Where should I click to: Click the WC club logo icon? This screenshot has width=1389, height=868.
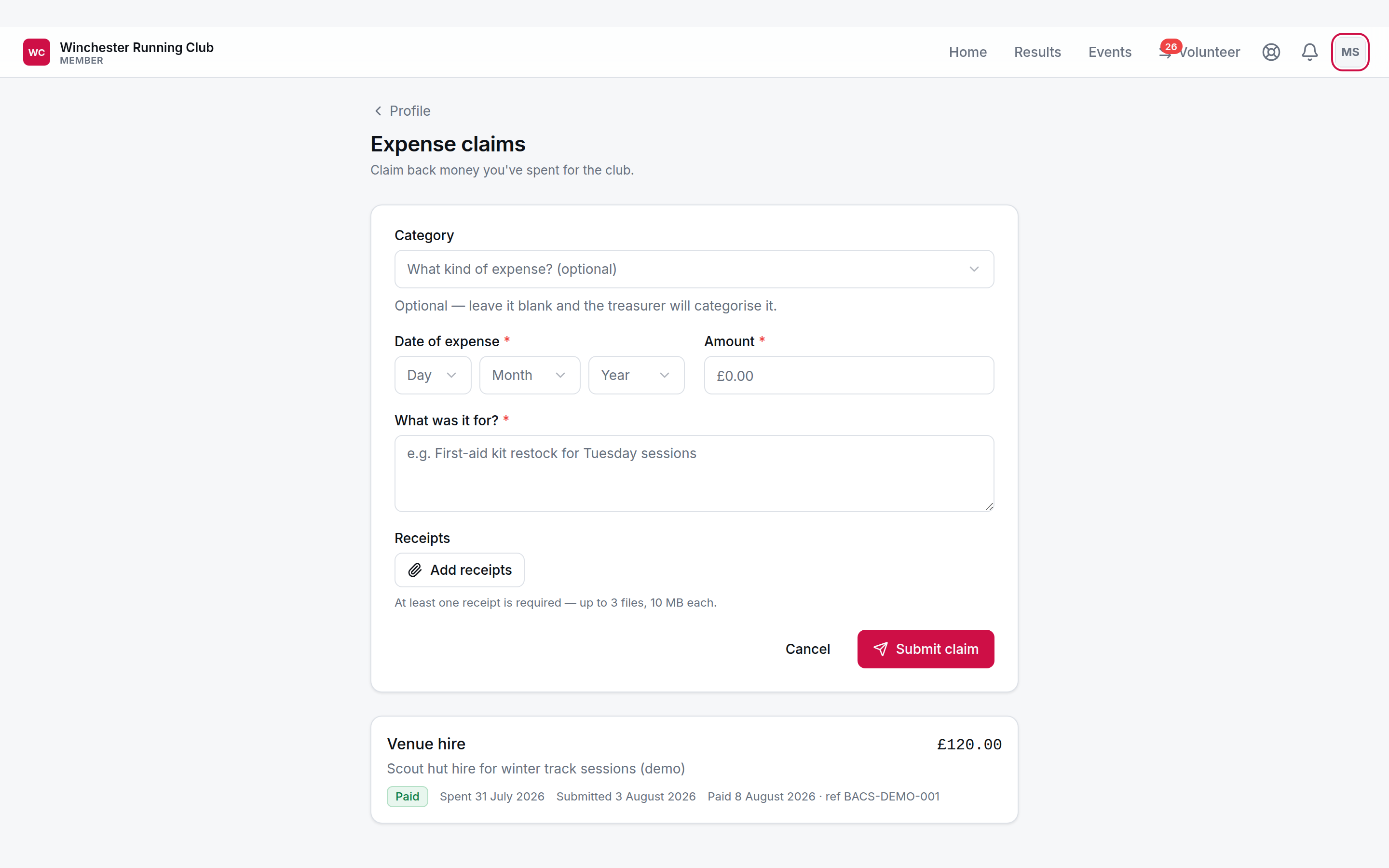(x=36, y=52)
